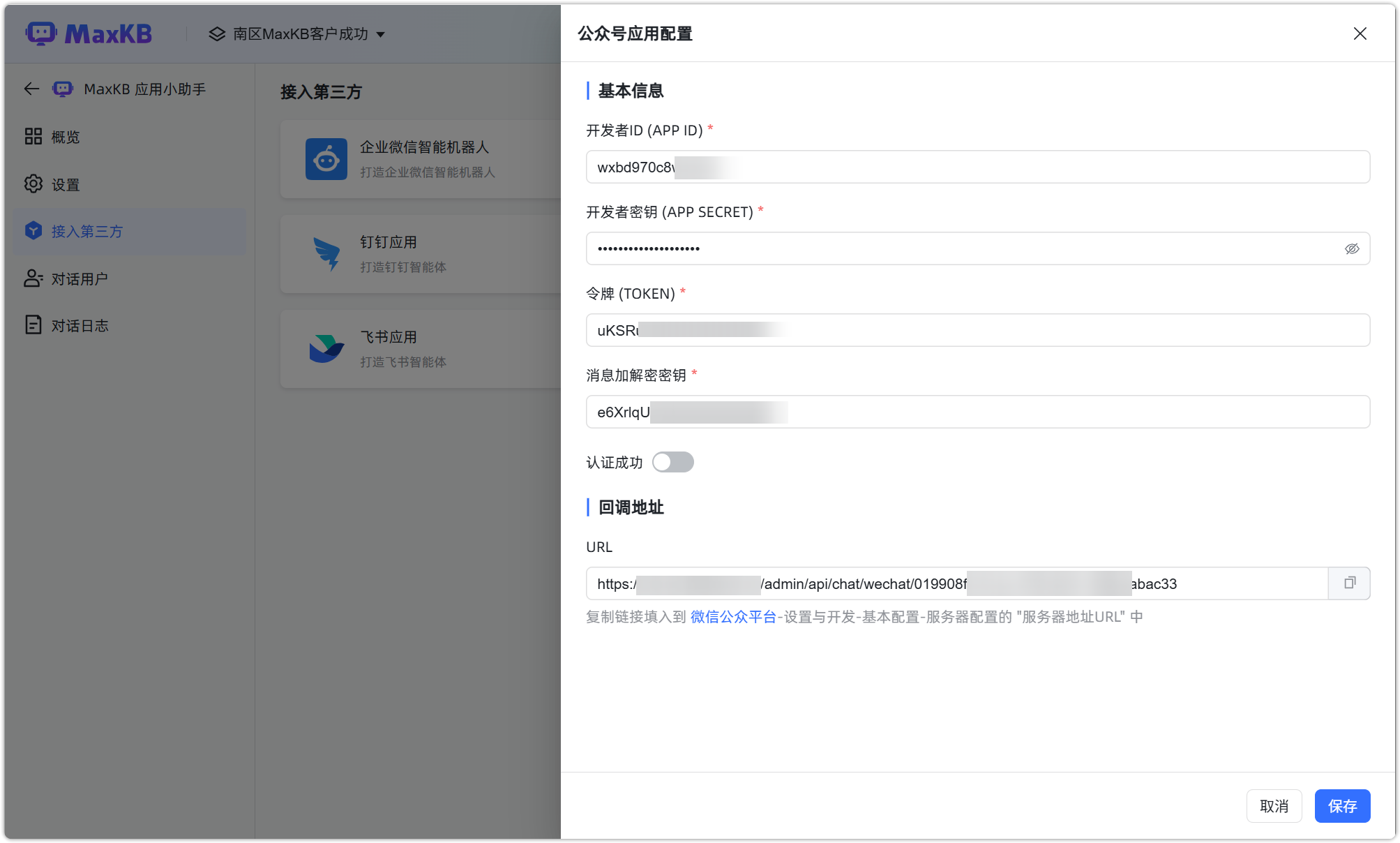Click the 令牌 TOKEN input field
This screenshot has width=1400, height=843.
pyautogui.click(x=977, y=330)
